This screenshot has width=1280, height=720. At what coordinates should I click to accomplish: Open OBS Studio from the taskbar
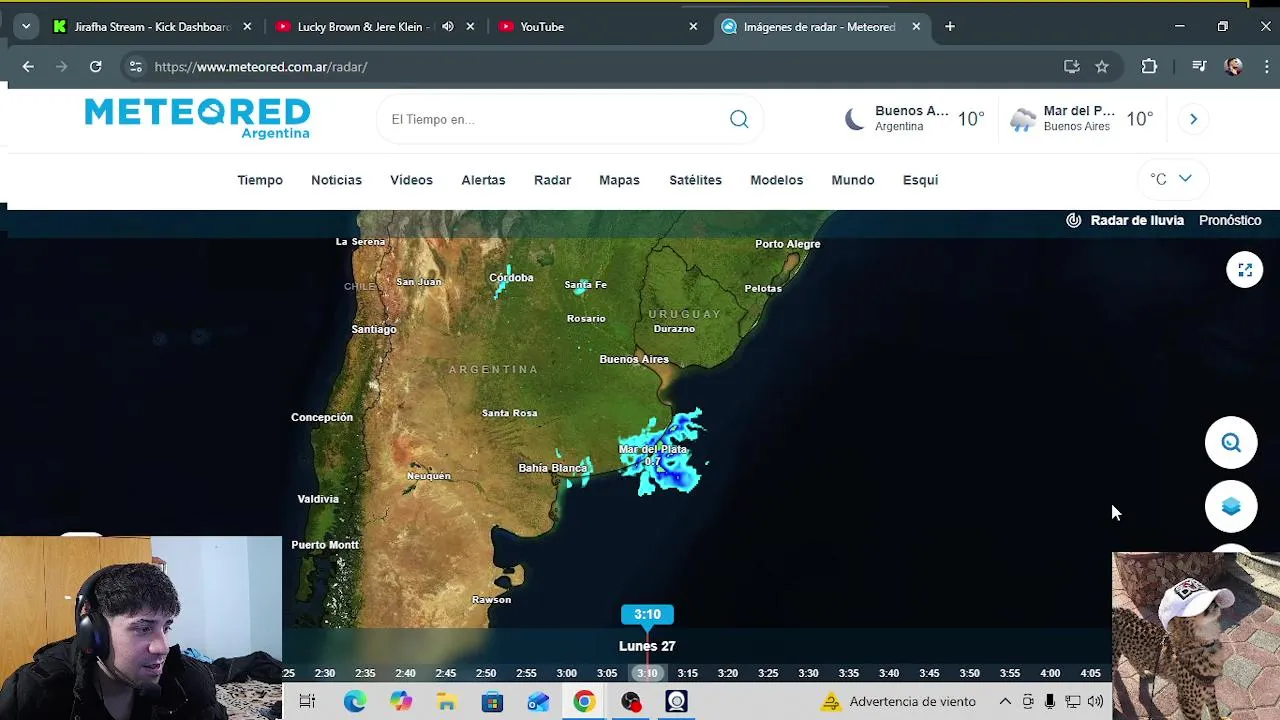click(631, 702)
